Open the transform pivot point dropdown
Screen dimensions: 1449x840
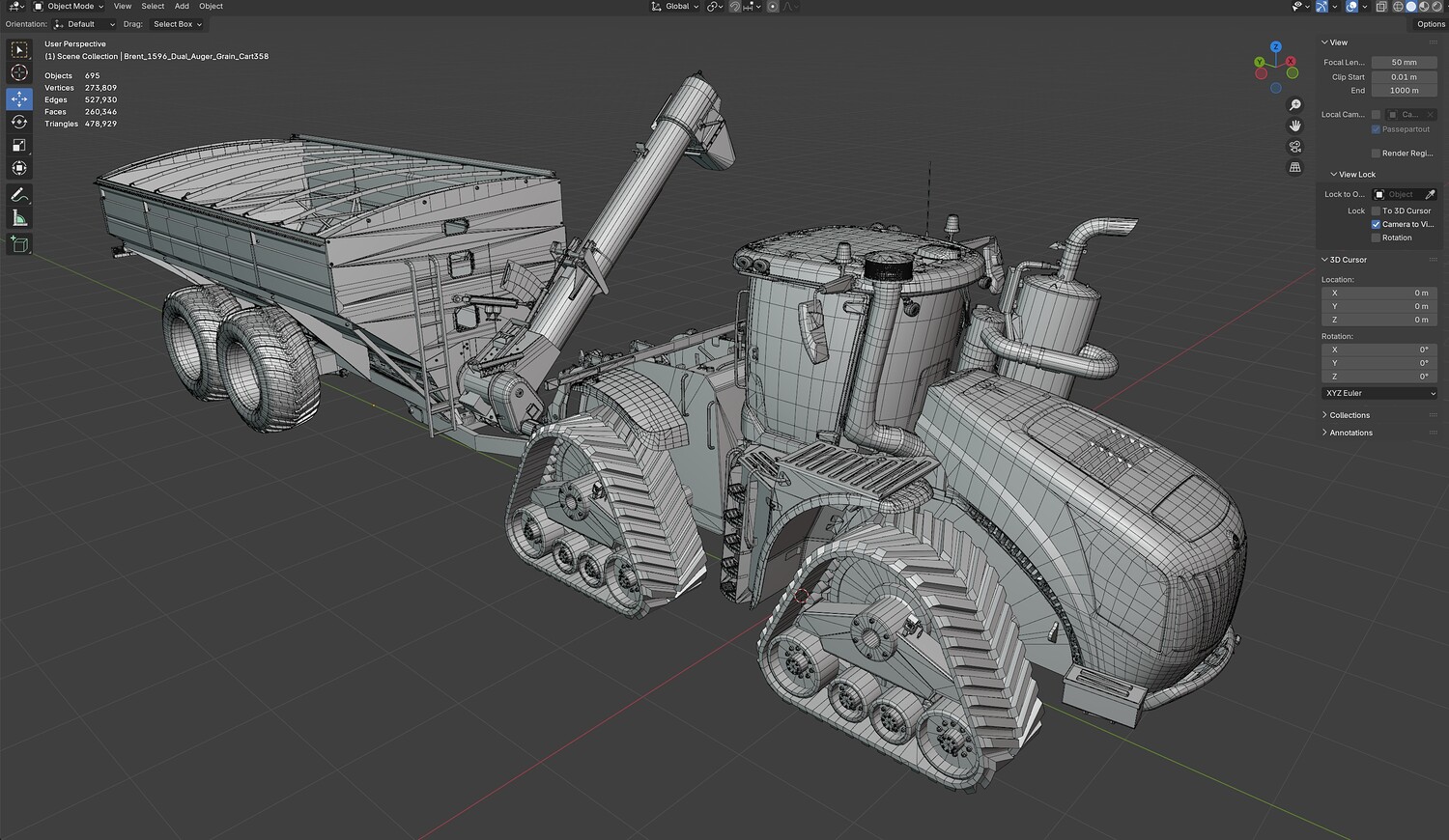click(715, 7)
